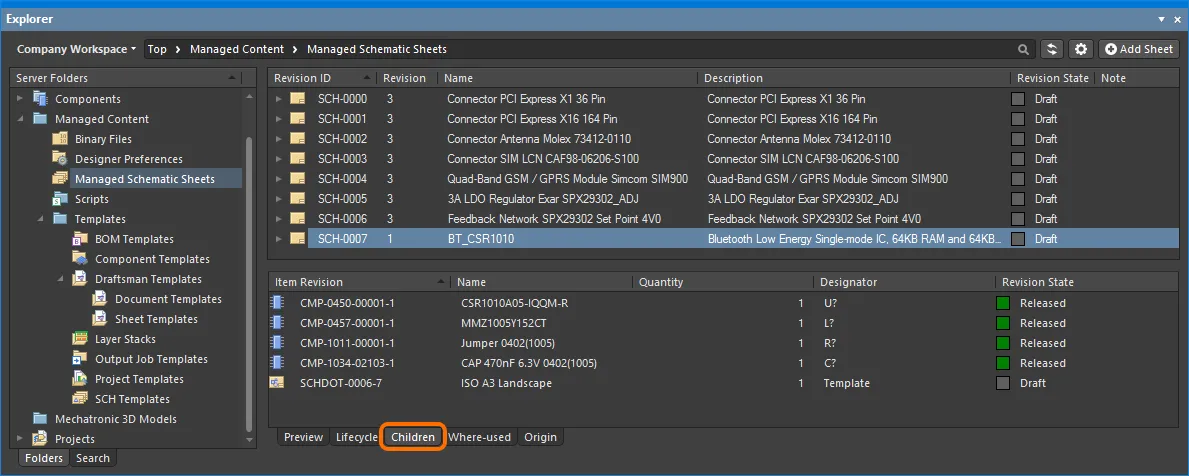
Task: Open the Company Workspace dropdown
Action: [76, 49]
